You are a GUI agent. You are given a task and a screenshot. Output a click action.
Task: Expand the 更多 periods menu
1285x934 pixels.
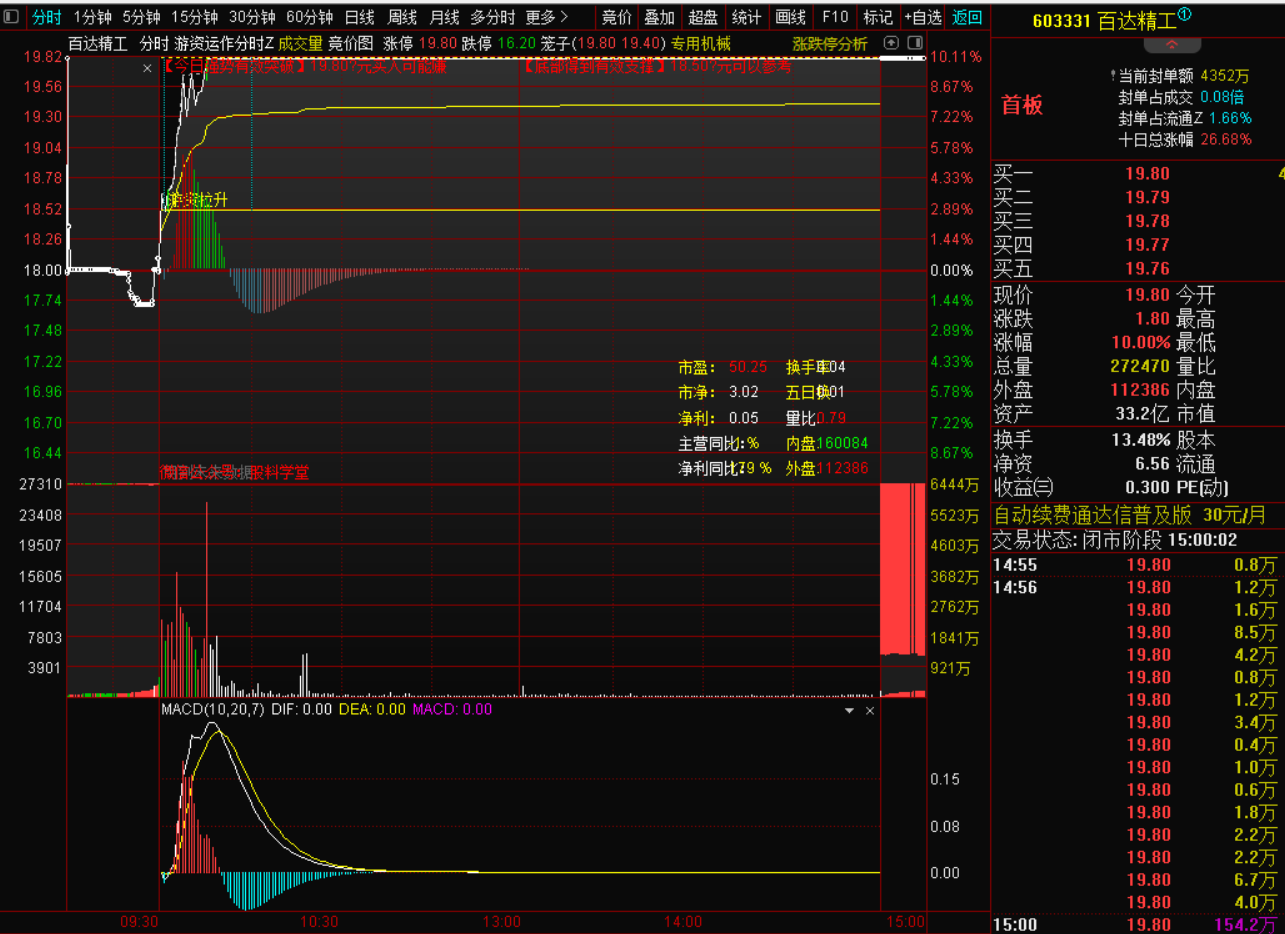[x=546, y=17]
